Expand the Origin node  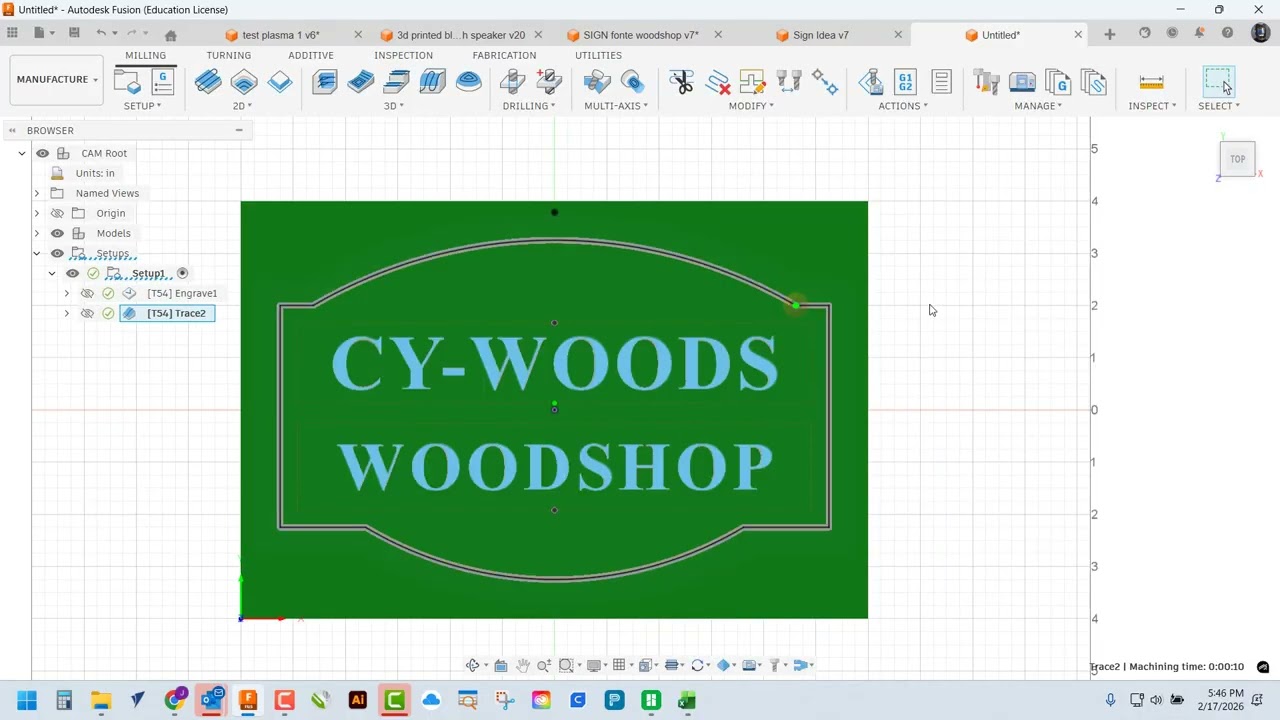click(x=37, y=213)
